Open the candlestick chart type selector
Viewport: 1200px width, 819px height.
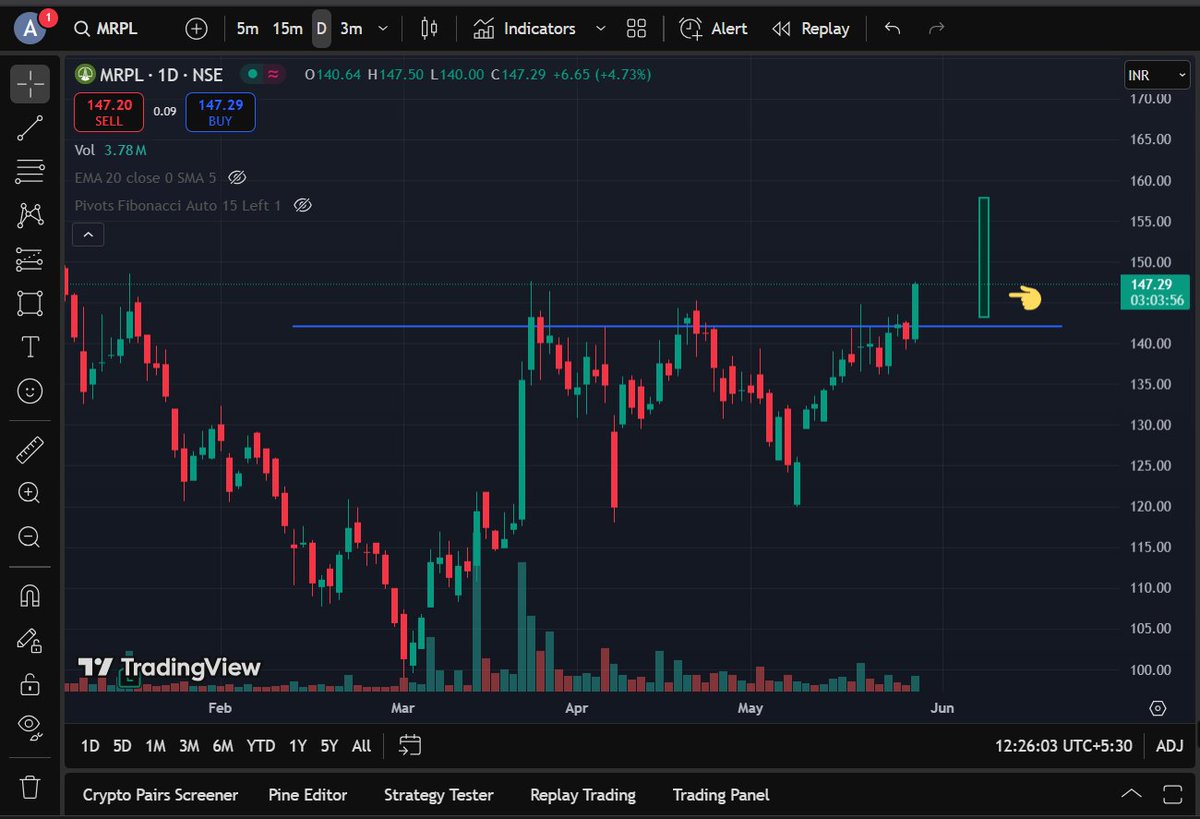(430, 29)
